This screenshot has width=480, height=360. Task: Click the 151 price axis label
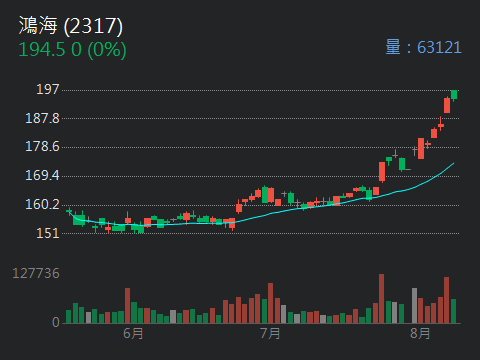point(48,233)
